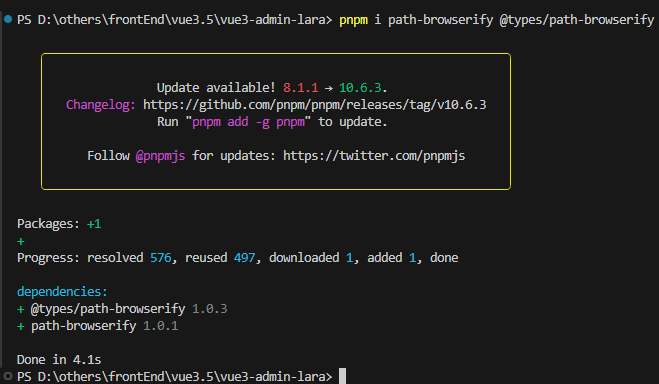The width and height of the screenshot is (659, 384).
Task: Open the pnpm changelog GitHub releases link
Action: (x=314, y=105)
